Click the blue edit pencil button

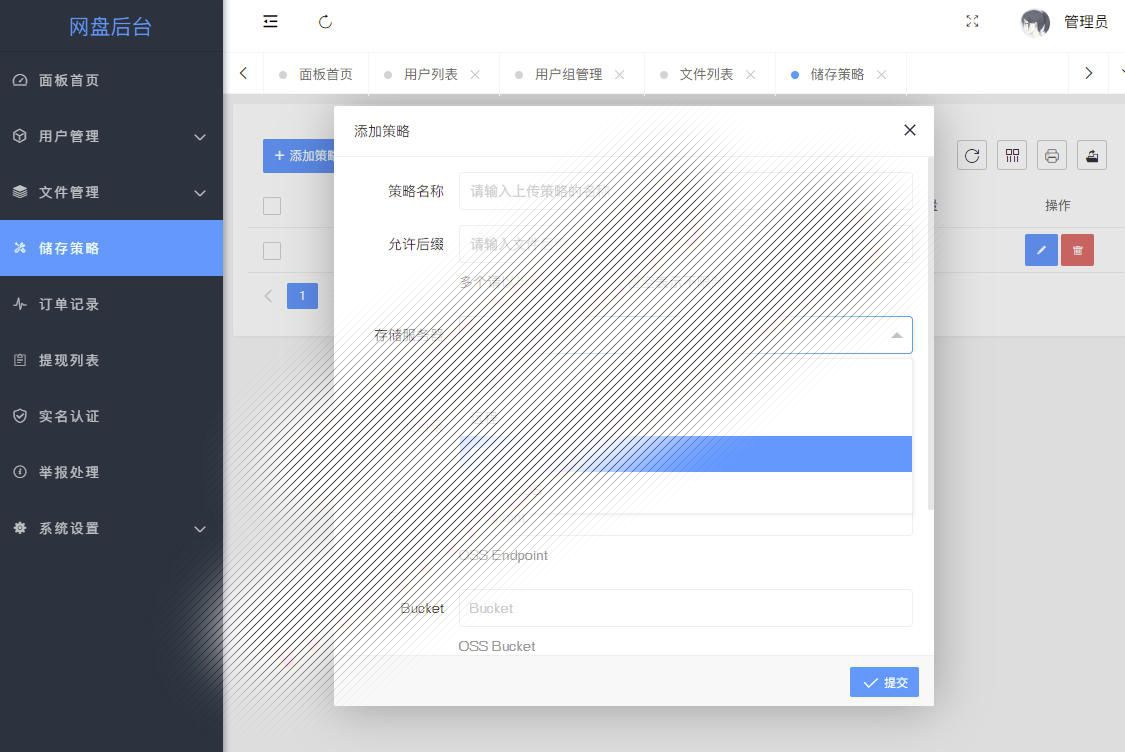tap(1041, 250)
